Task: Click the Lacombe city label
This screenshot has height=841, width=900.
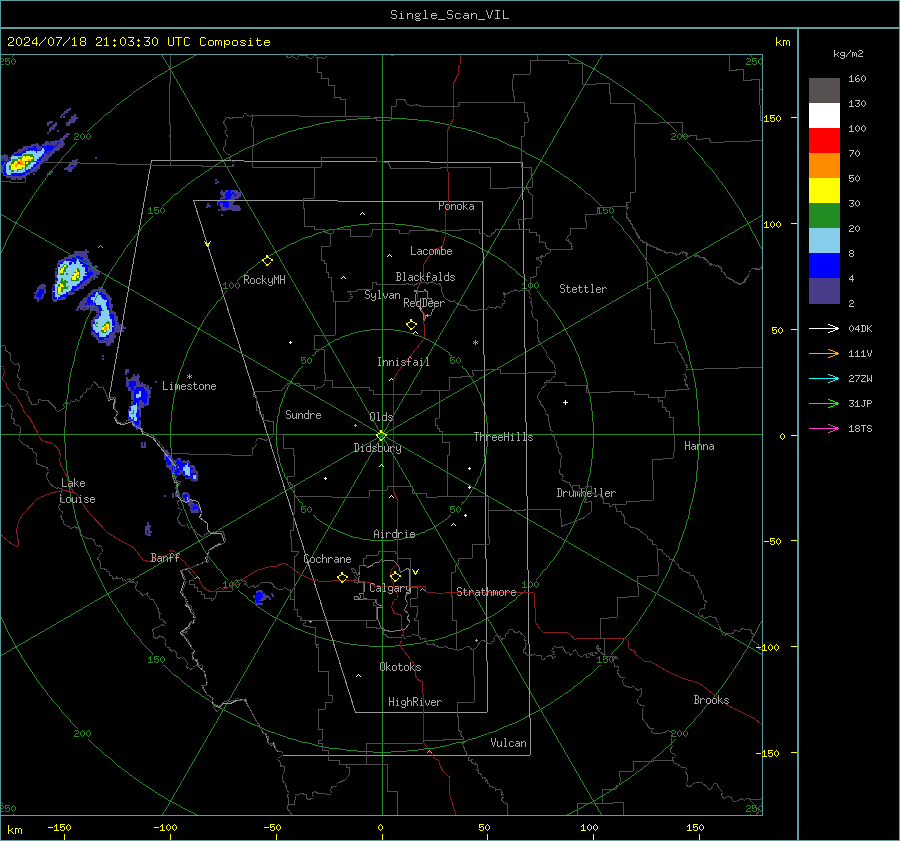Action: [x=431, y=251]
